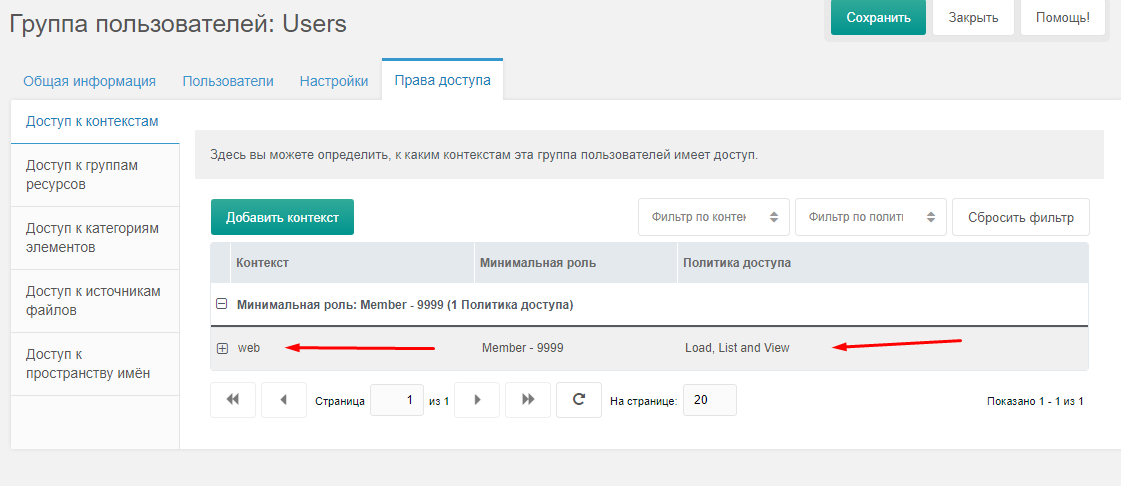Refresh the context grid
The height and width of the screenshot is (486, 1121).
click(x=579, y=400)
